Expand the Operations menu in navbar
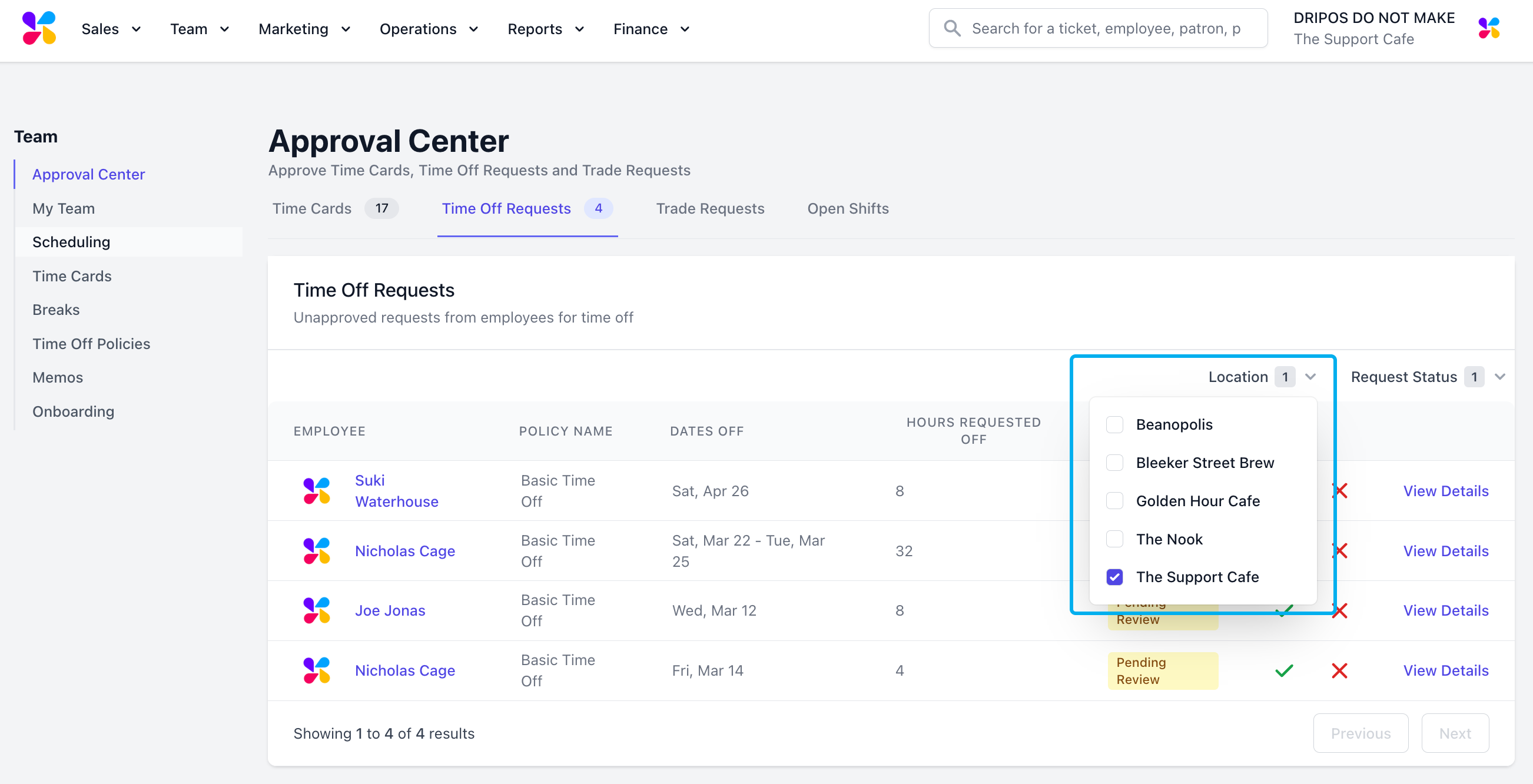1533x784 pixels. [429, 29]
